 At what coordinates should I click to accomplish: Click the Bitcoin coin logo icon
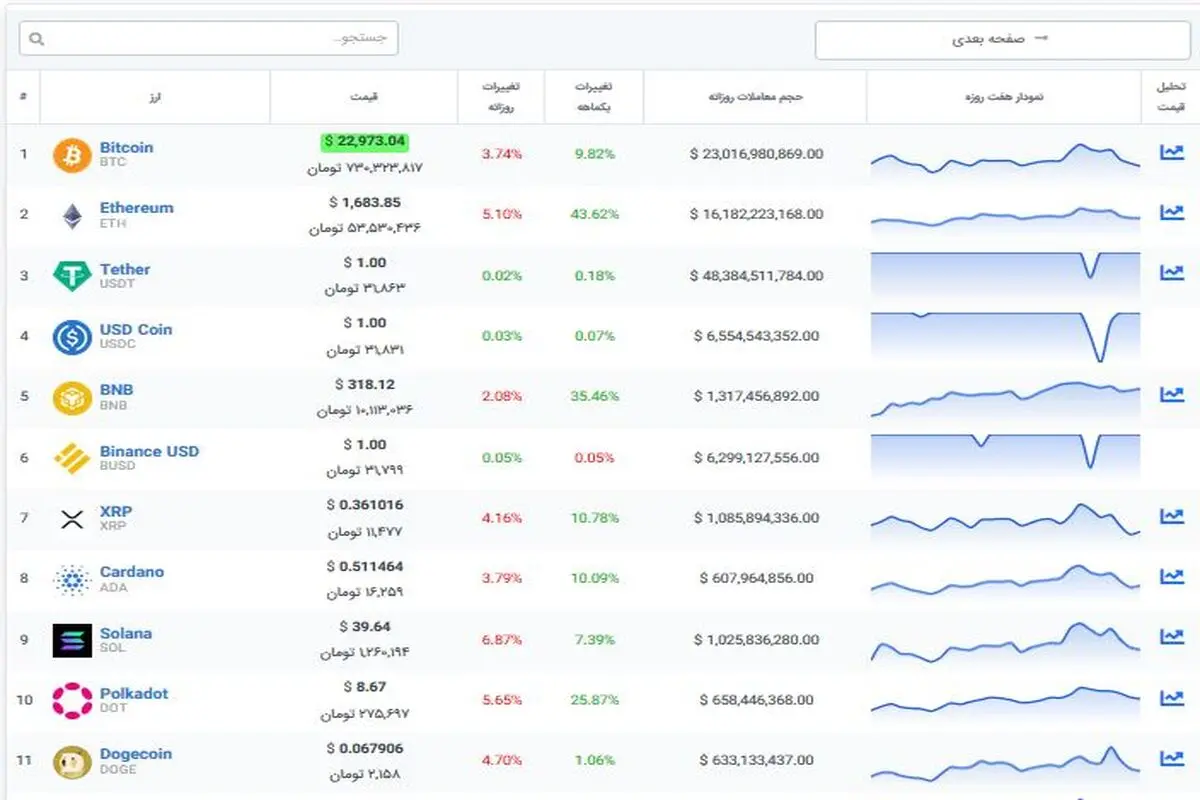72,155
